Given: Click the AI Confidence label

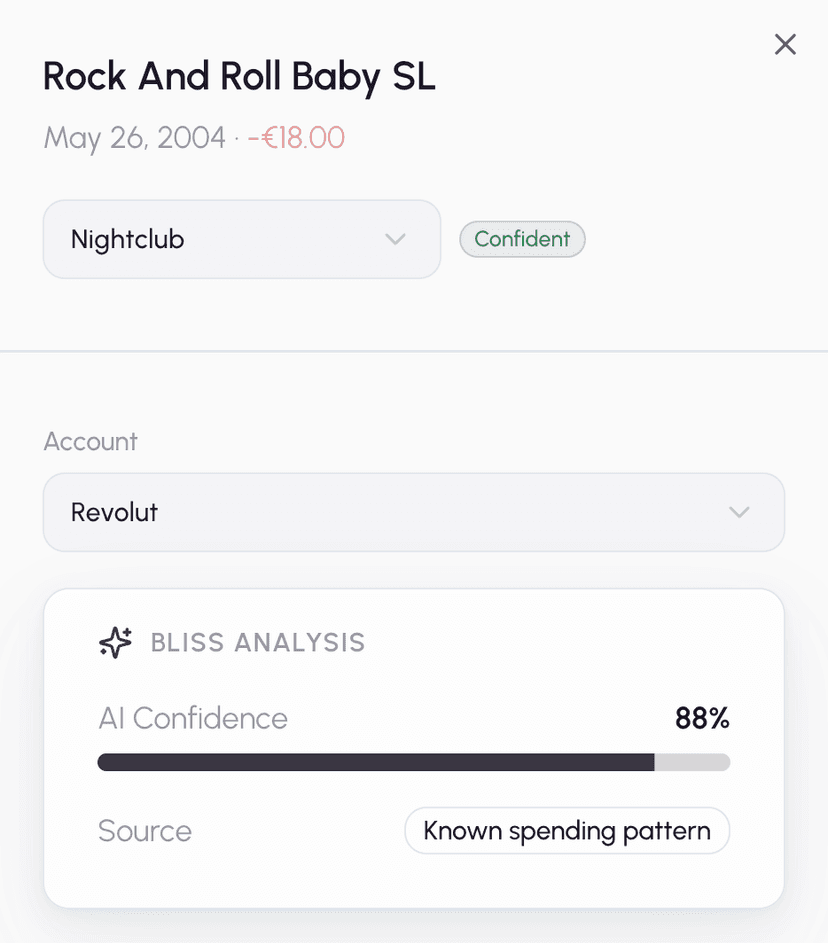Looking at the screenshot, I should [x=193, y=718].
